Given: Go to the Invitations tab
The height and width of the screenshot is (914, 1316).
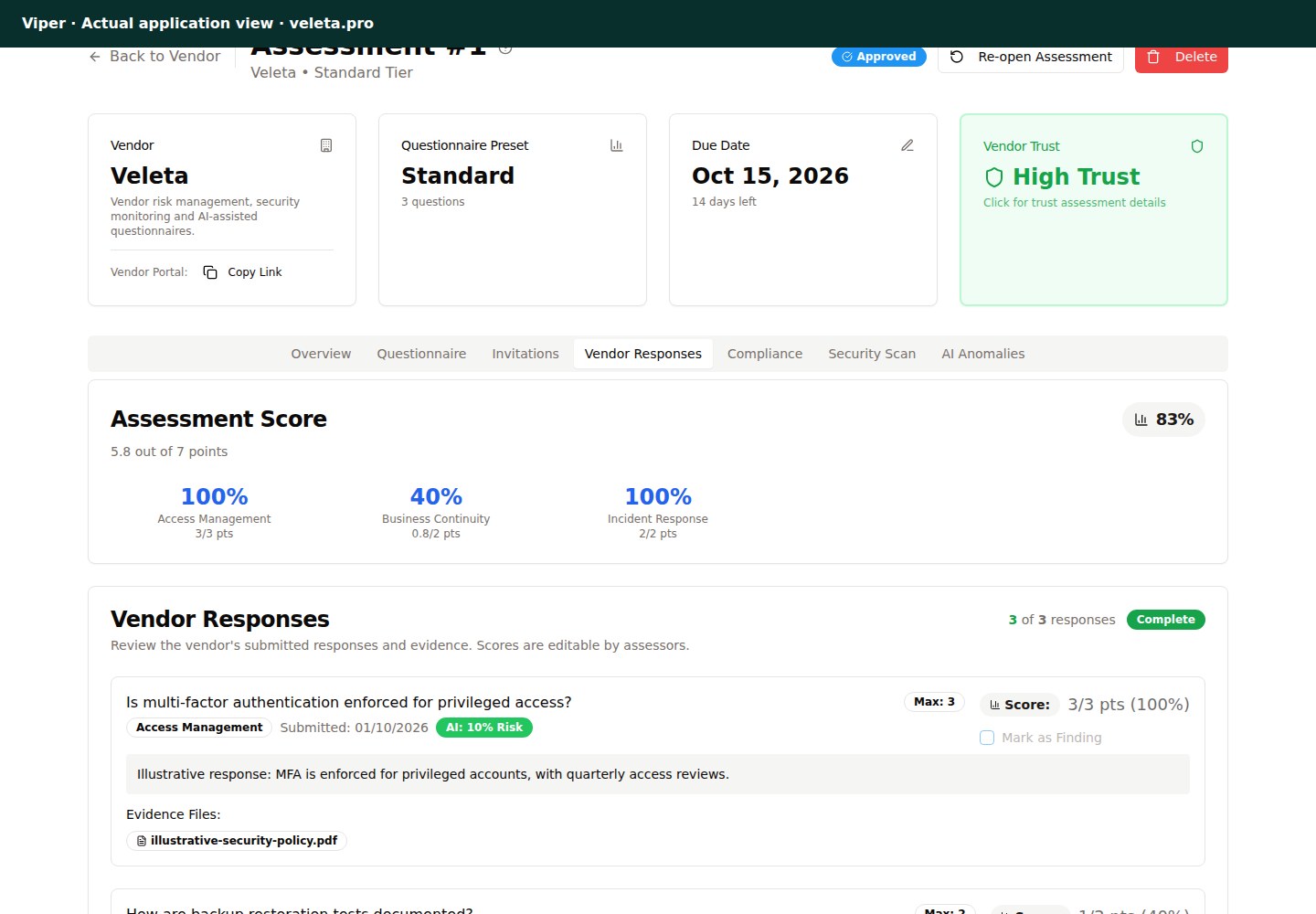Looking at the screenshot, I should pos(525,354).
